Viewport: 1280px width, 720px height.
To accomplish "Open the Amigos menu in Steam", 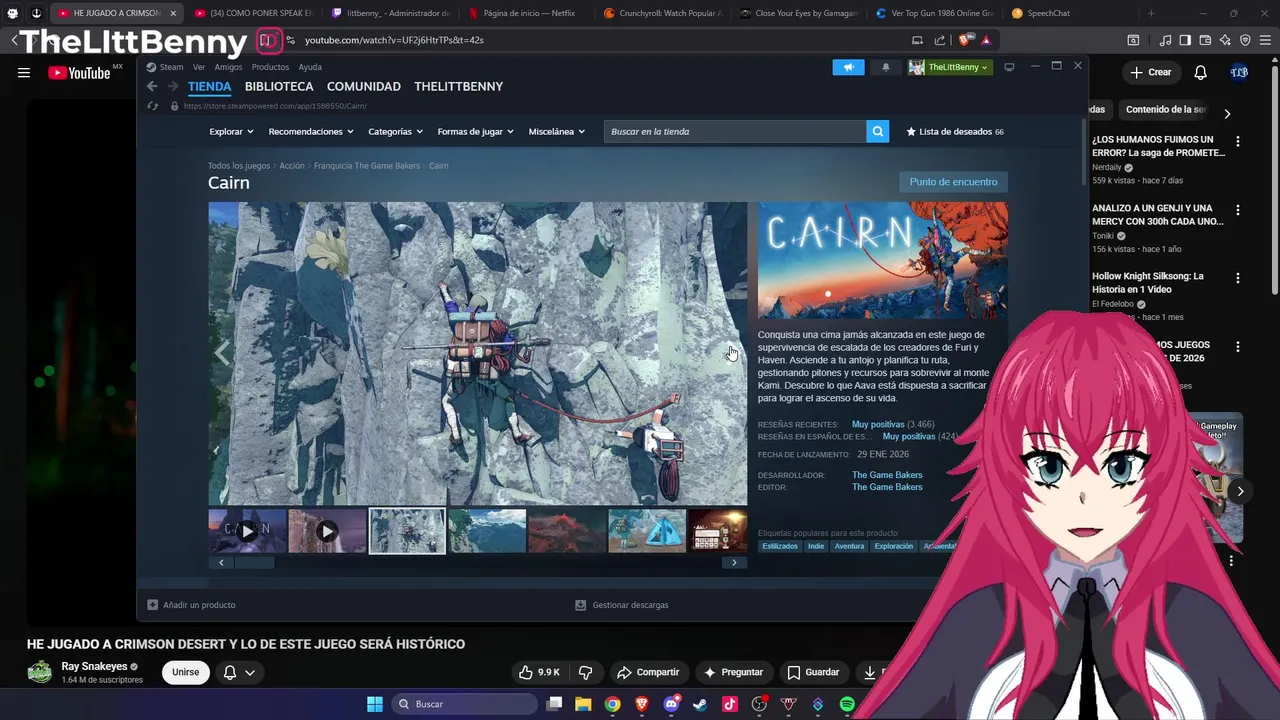I will click(228, 67).
